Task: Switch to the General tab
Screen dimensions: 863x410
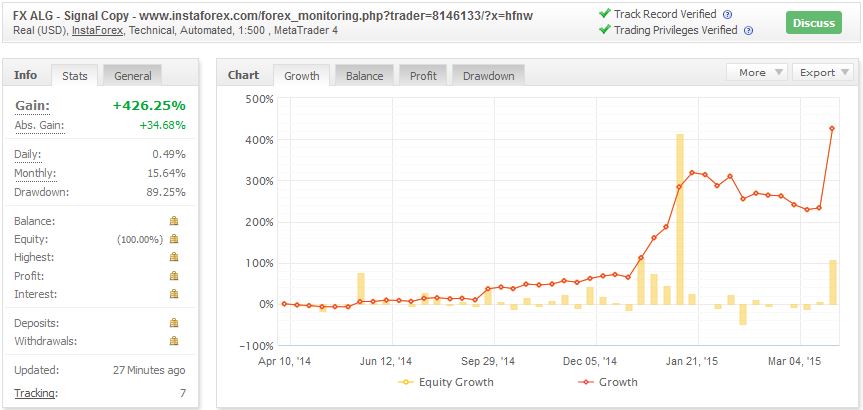Action: [x=133, y=76]
